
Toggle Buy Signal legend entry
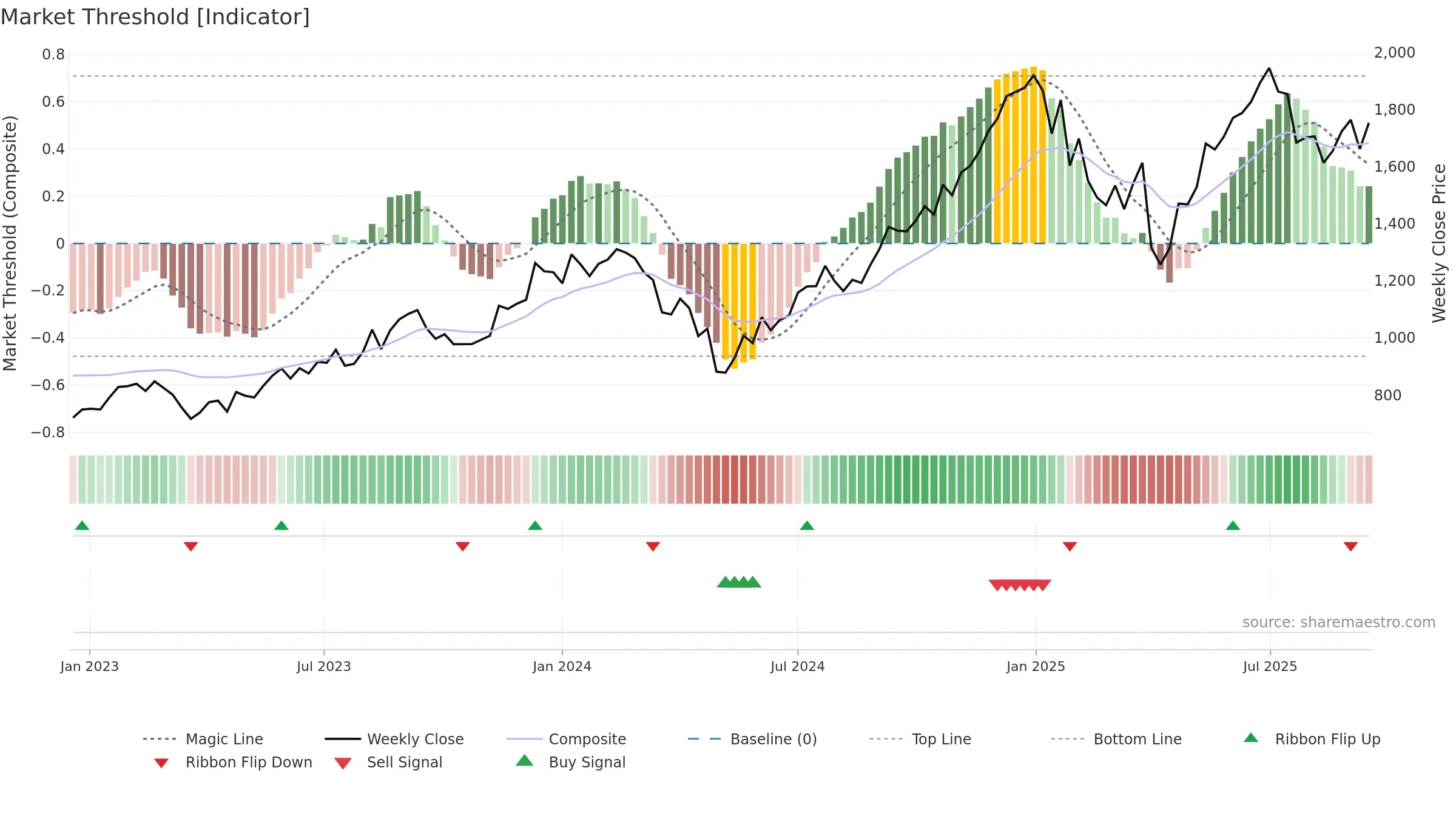[x=570, y=762]
